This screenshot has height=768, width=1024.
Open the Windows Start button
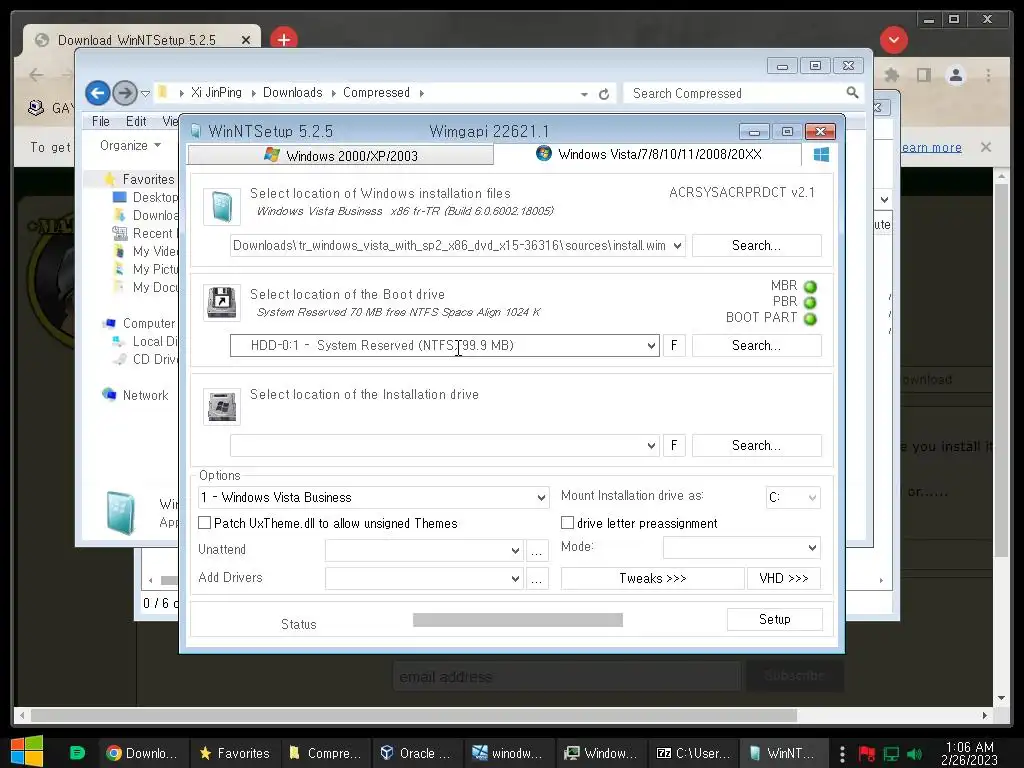click(27, 752)
